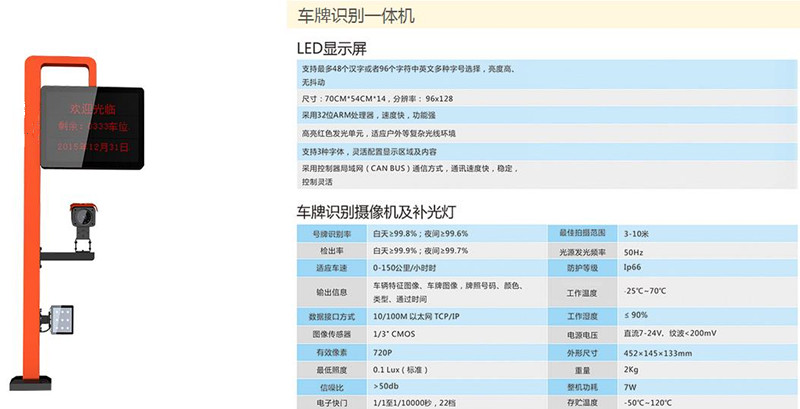Click the 检出率 row label
Viewport: 800px width, 409px height.
point(331,251)
